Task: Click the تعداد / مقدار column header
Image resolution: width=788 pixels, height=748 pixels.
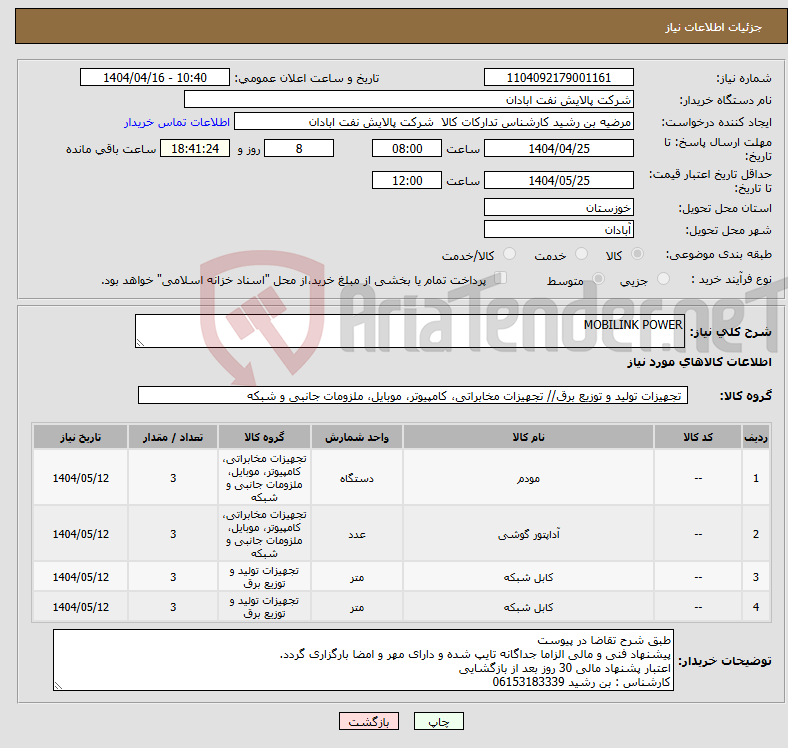Action: 173,437
